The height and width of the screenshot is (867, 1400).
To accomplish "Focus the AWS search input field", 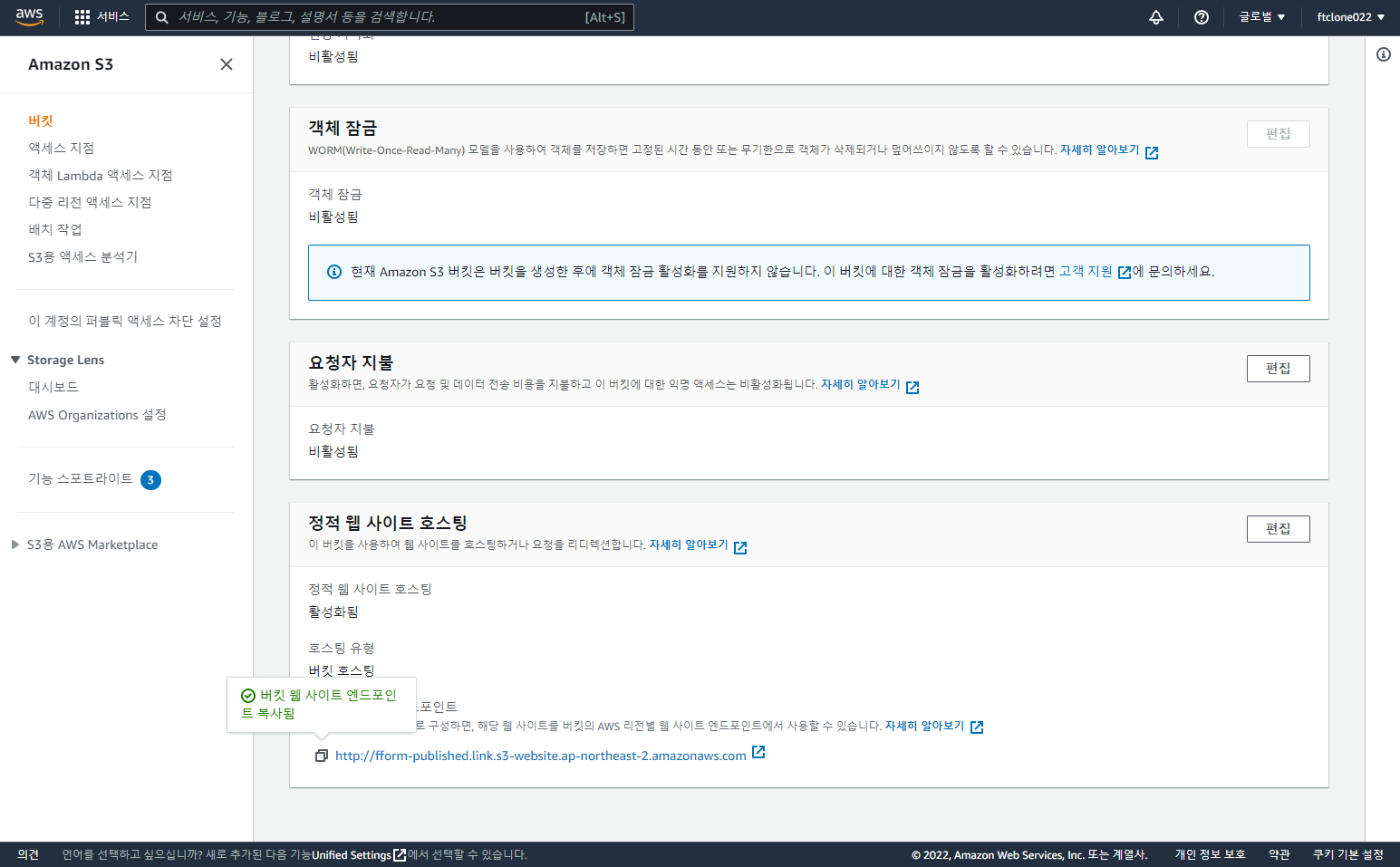I will coord(390,17).
